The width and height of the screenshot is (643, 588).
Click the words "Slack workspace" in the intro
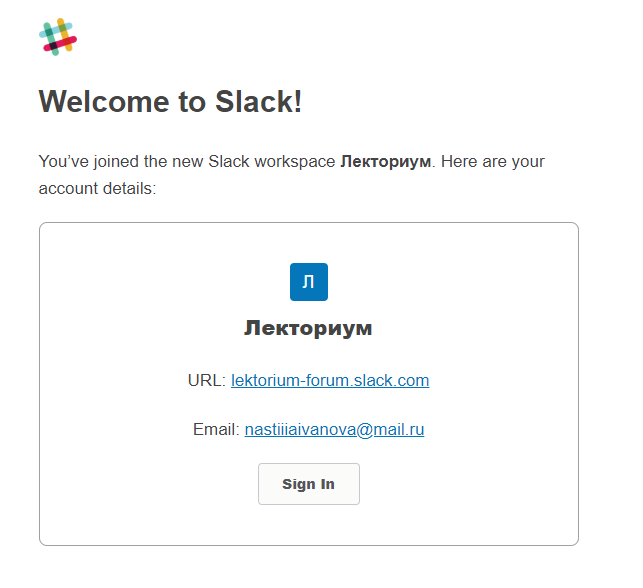[272, 162]
